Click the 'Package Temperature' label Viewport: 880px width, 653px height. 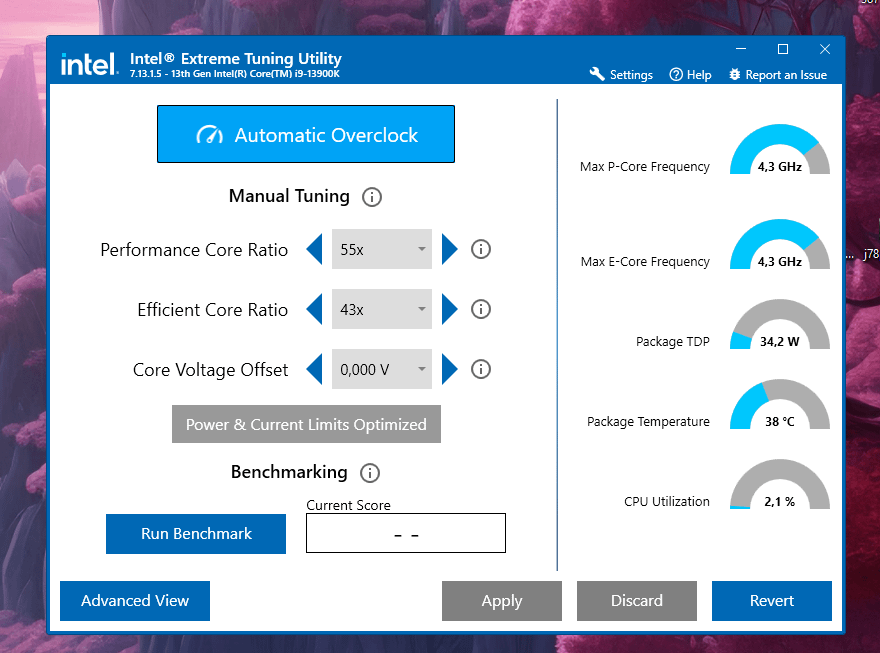(x=648, y=421)
